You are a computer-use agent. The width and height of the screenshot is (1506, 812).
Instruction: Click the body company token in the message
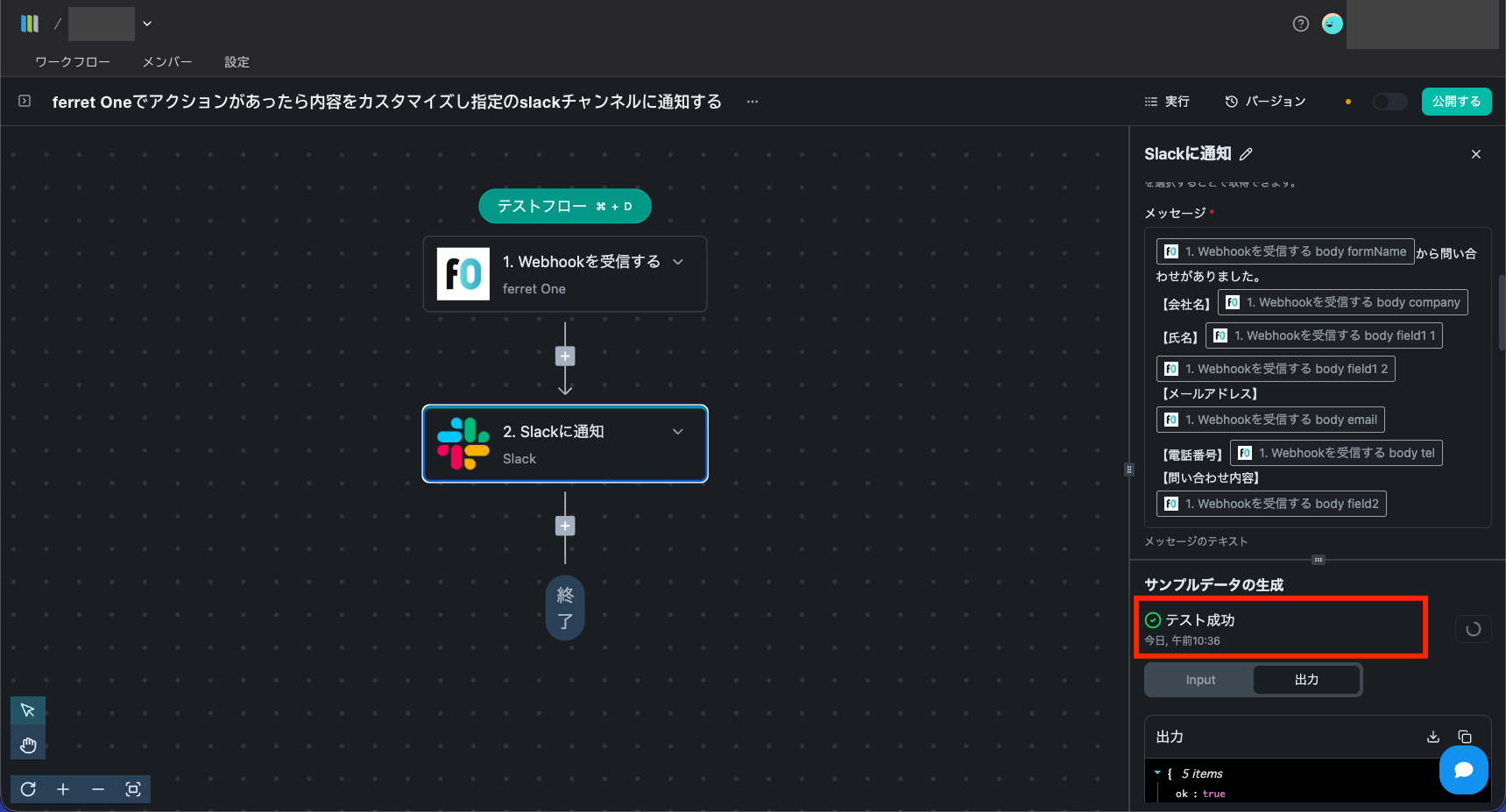coord(1342,302)
